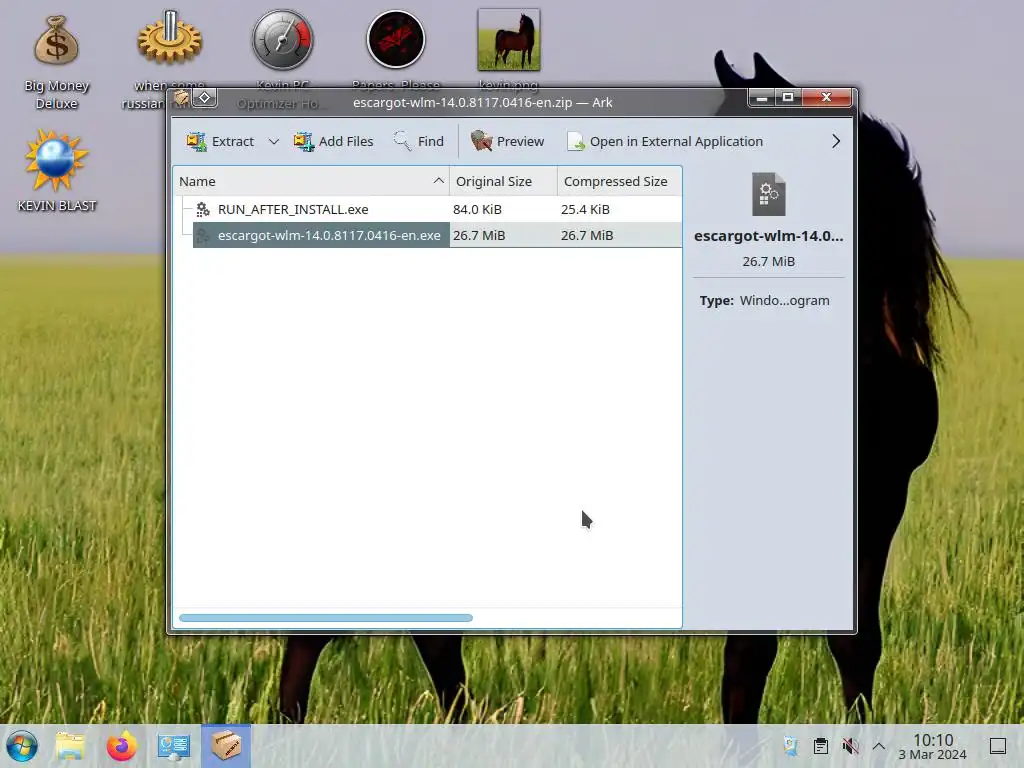Open the system settings taskbar icon

point(174,746)
